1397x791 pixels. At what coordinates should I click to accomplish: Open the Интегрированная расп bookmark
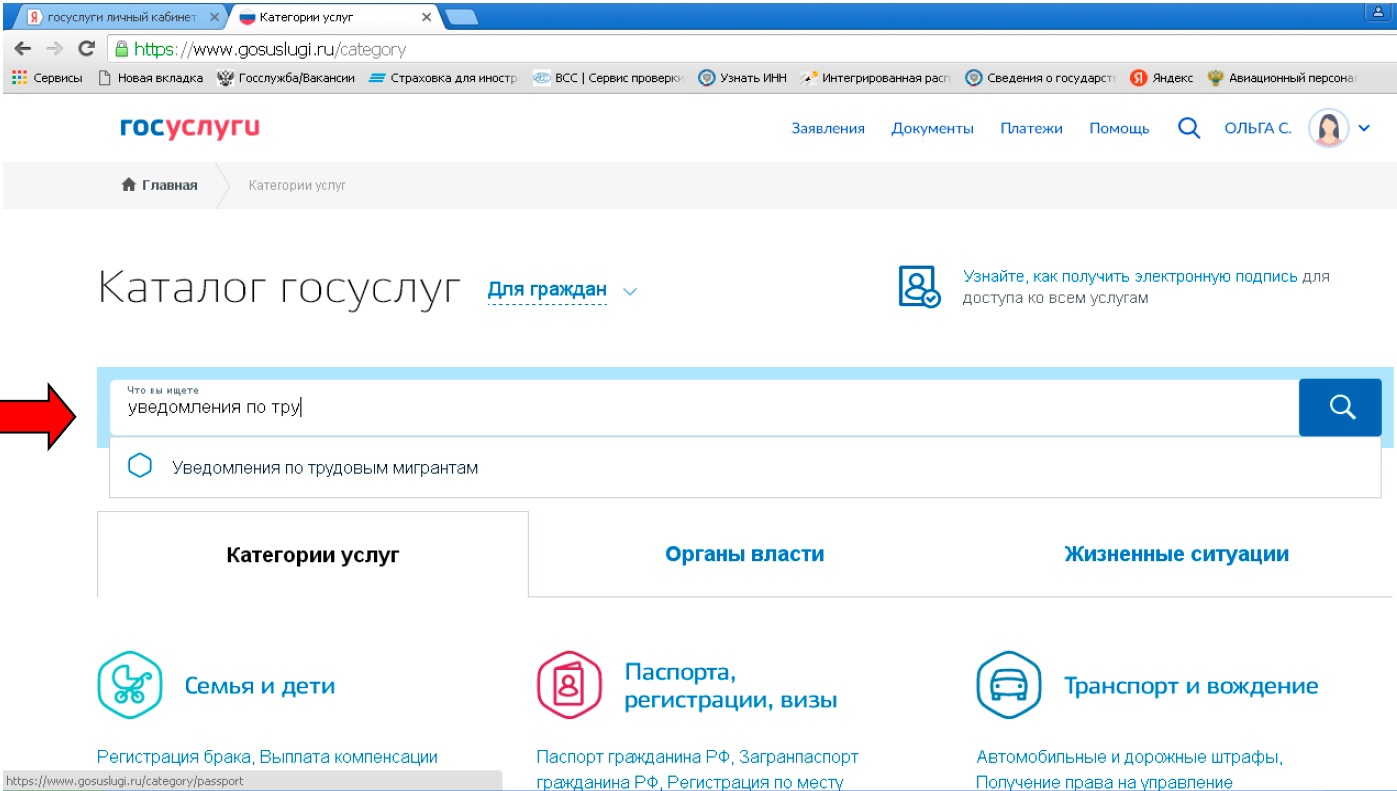(876, 78)
